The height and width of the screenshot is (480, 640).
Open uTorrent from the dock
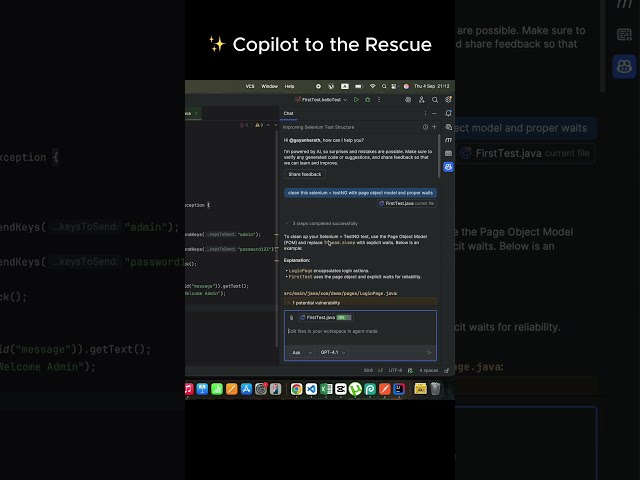[355, 389]
